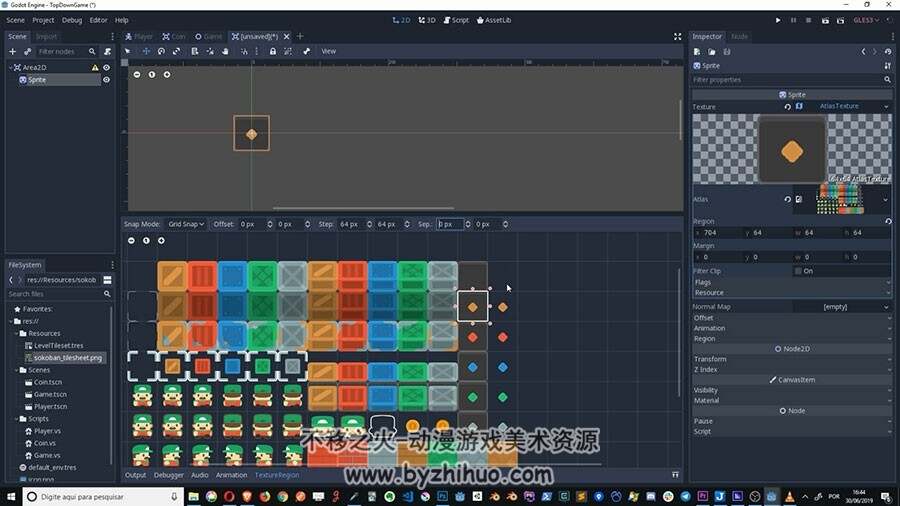Activate the Scale mode tool
The image size is (900, 506).
coord(176,52)
